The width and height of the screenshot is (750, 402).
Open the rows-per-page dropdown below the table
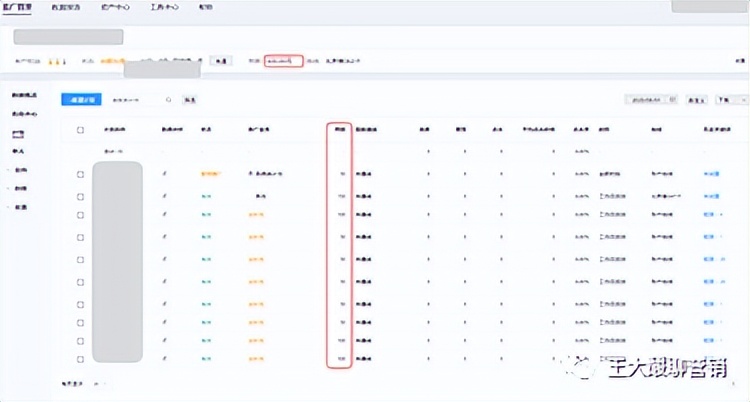pos(101,383)
